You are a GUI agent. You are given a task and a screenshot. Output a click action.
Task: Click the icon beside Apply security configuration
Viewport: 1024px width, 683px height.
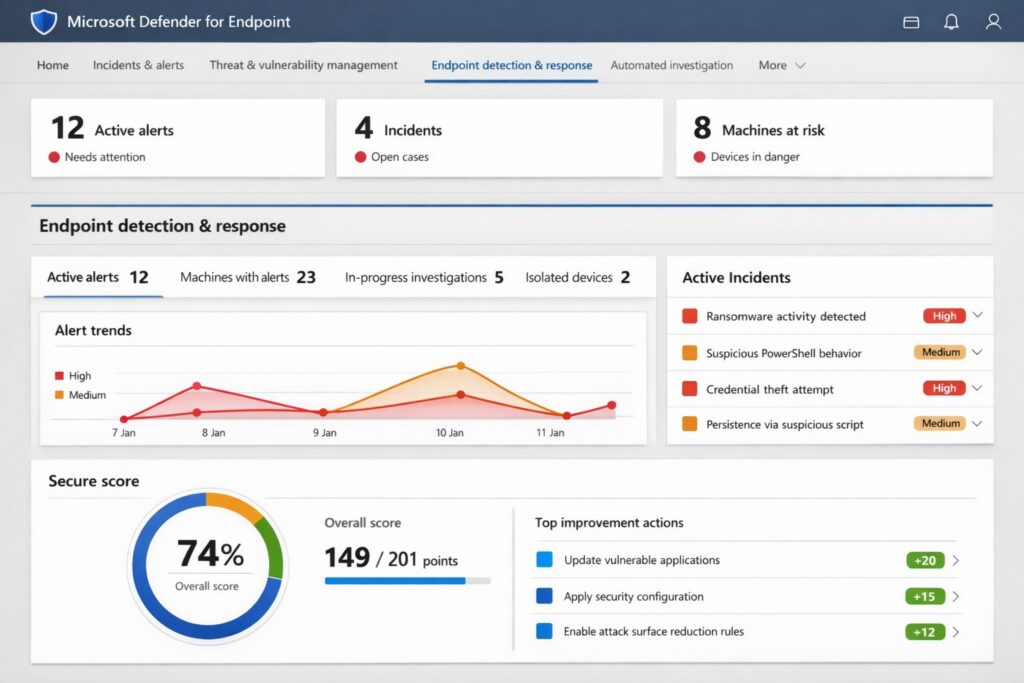(x=545, y=596)
